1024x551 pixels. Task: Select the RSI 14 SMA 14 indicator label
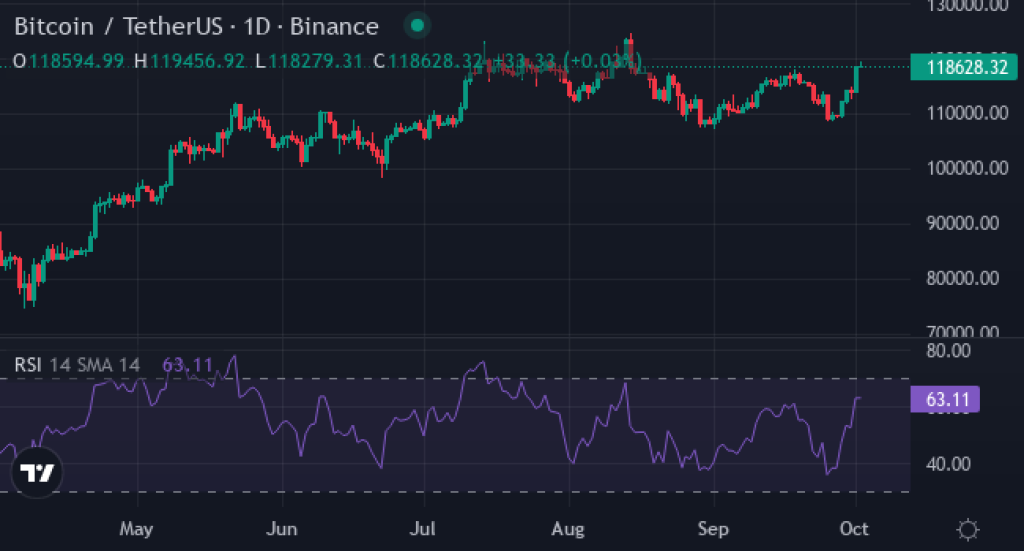point(77,365)
